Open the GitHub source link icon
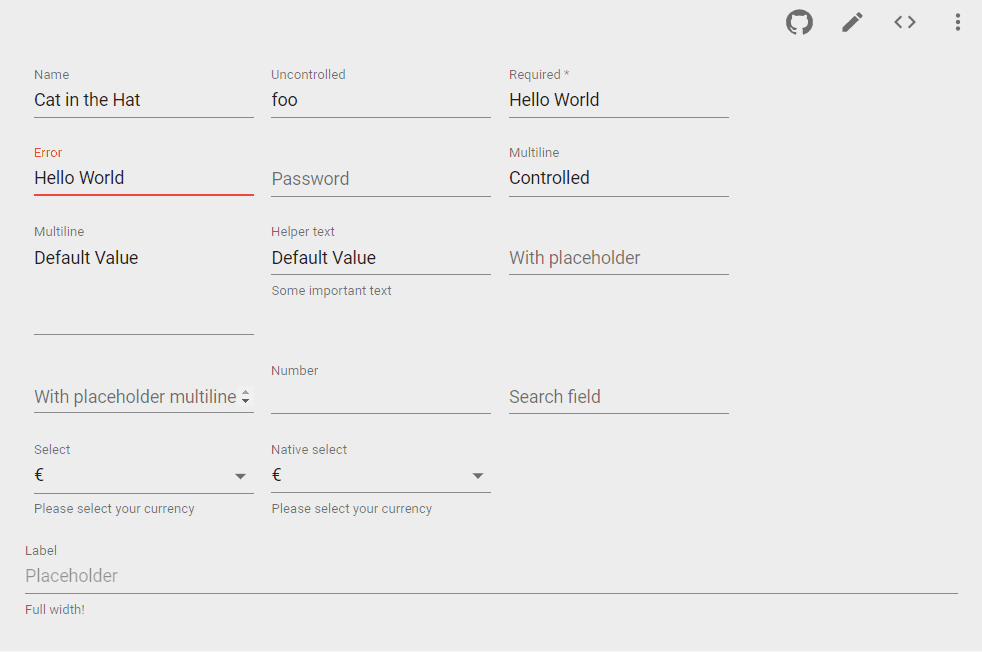This screenshot has height=652, width=982. 799,23
